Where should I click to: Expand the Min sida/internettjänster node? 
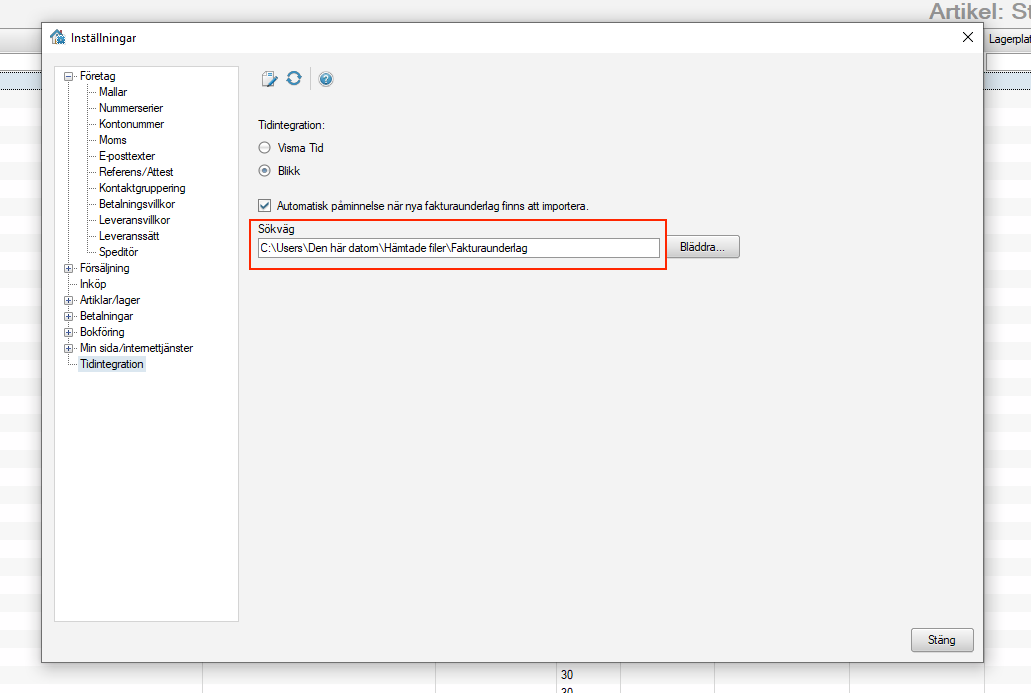point(68,348)
